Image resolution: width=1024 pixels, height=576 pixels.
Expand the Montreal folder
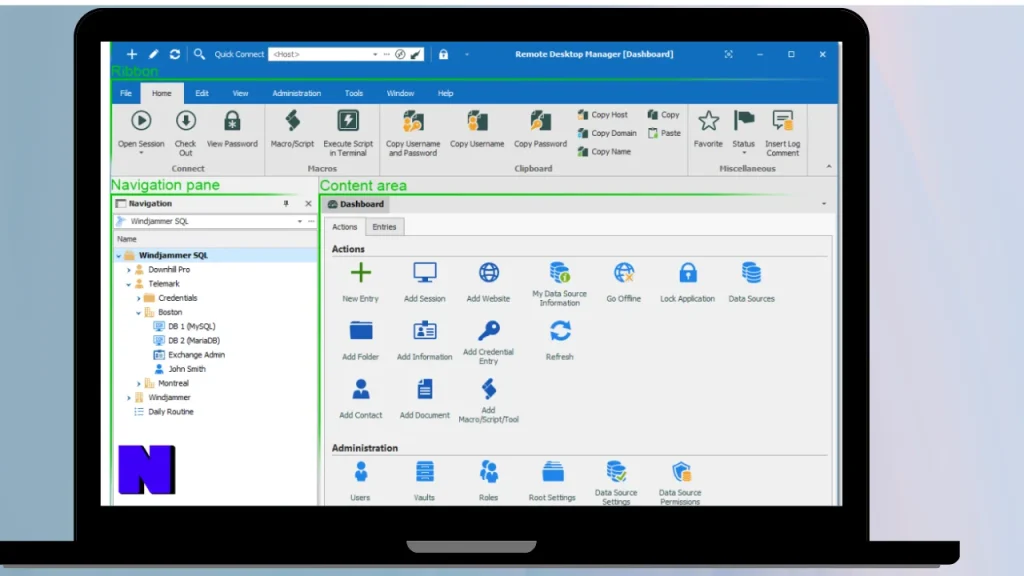click(138, 384)
